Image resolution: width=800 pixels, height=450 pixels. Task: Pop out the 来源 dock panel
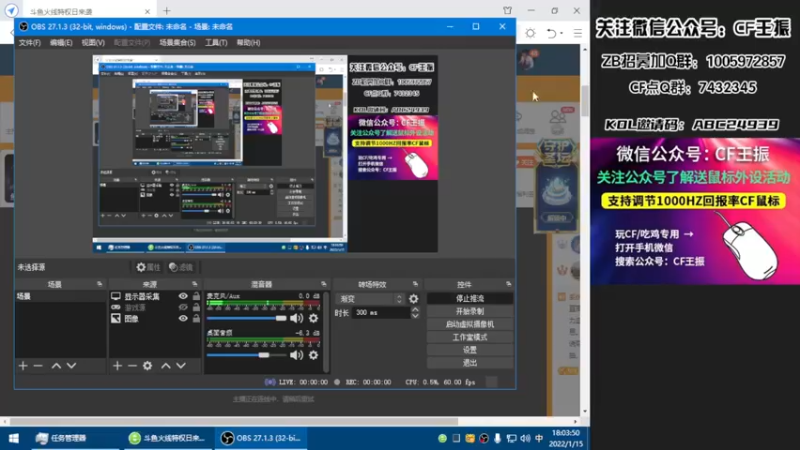(194, 284)
